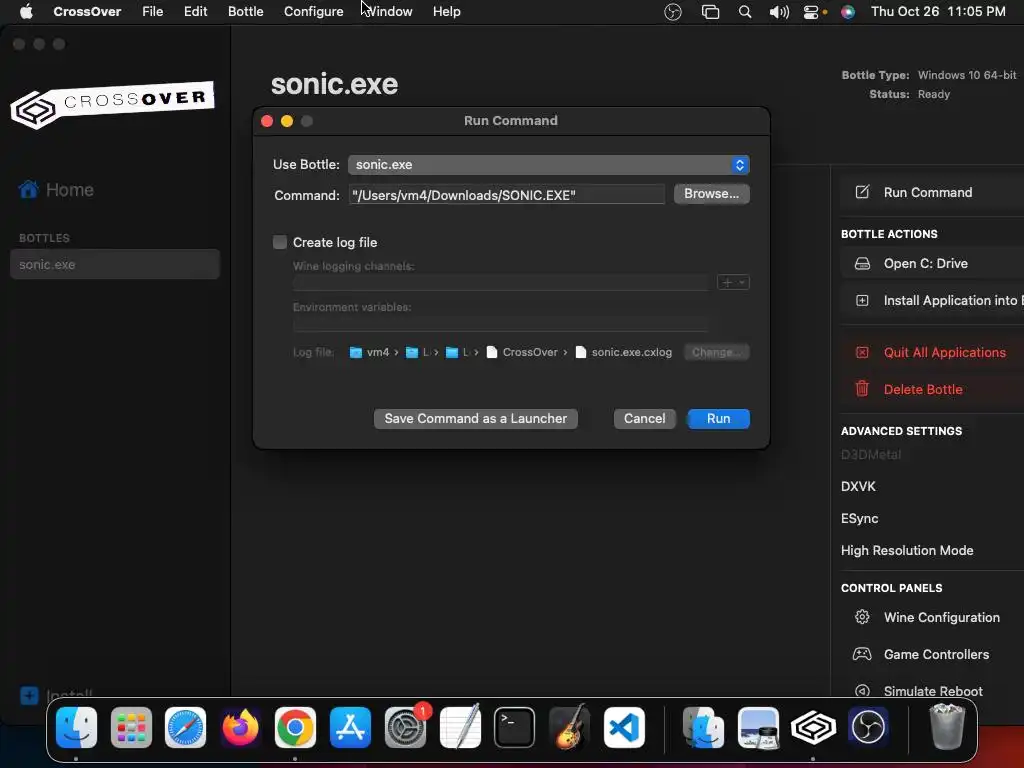Click the Cancel button

click(x=644, y=419)
